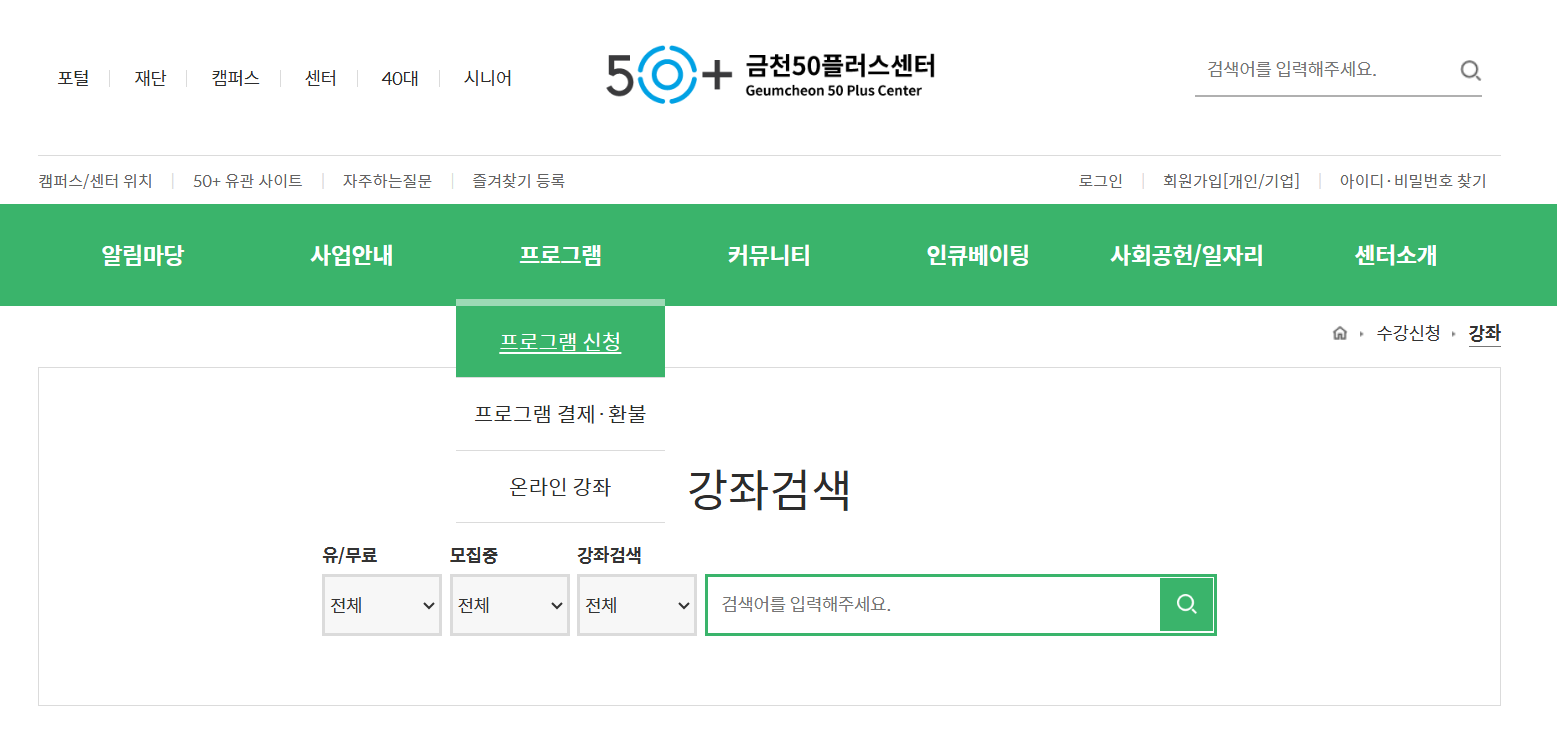Click the Geumcheon 50 Plus Center logo
Image resolution: width=1557 pixels, height=735 pixels.
[x=770, y=73]
